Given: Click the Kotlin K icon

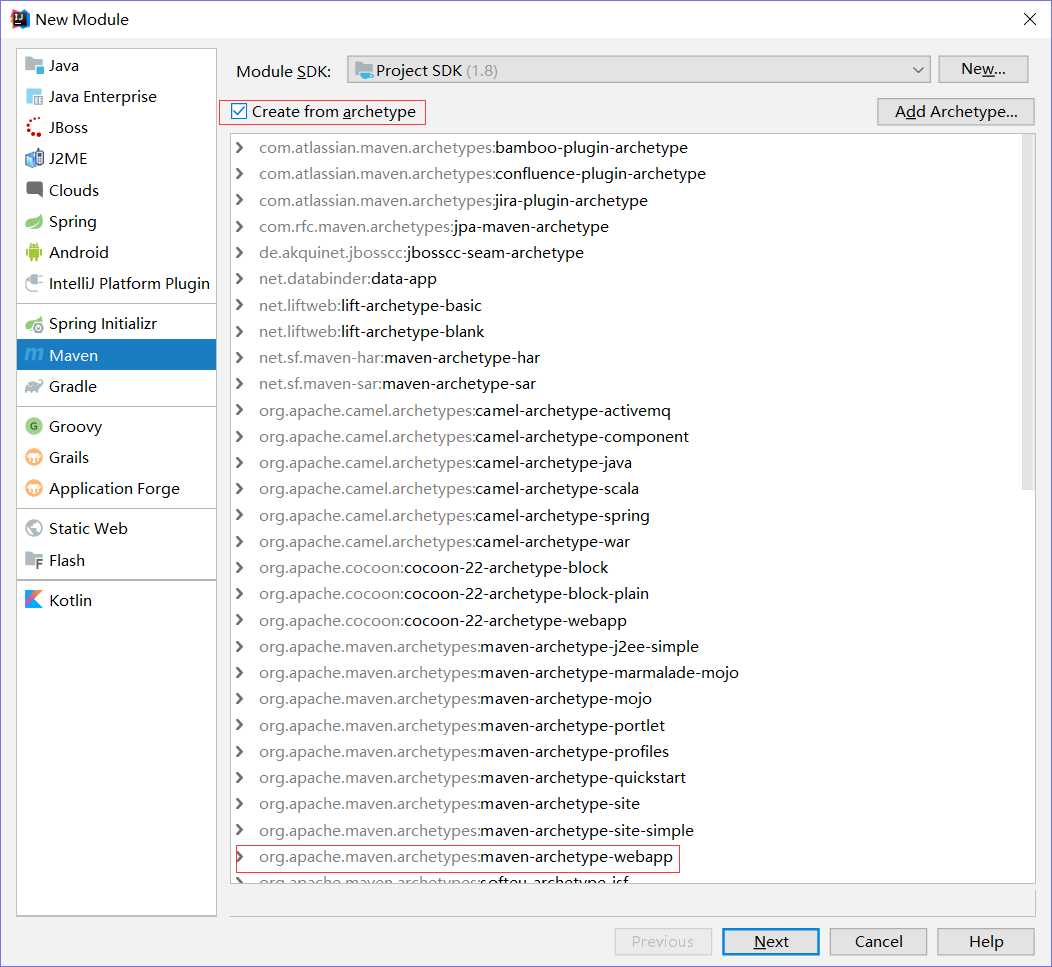Looking at the screenshot, I should point(34,599).
